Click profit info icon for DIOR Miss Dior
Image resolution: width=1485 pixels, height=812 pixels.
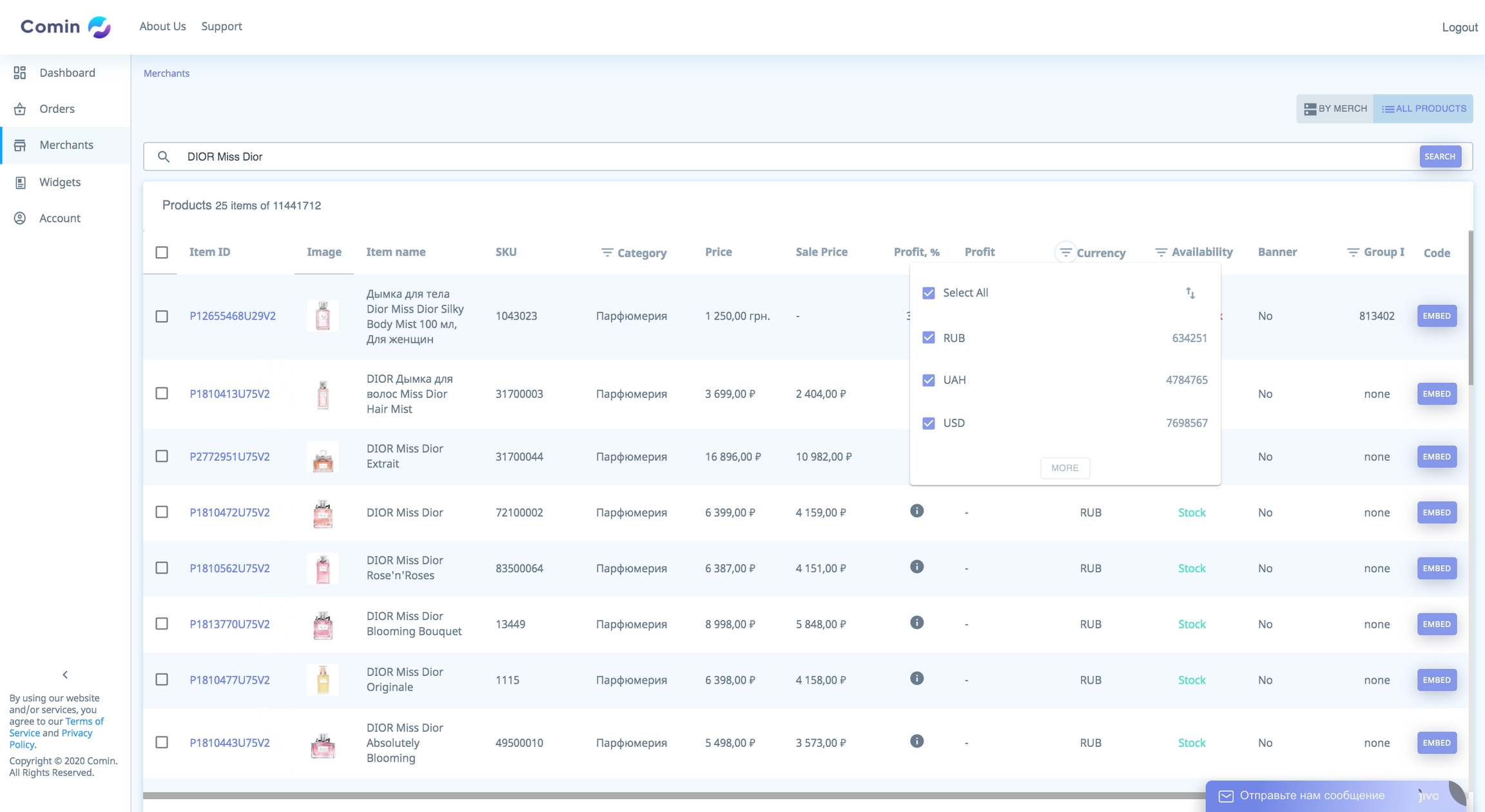[917, 511]
